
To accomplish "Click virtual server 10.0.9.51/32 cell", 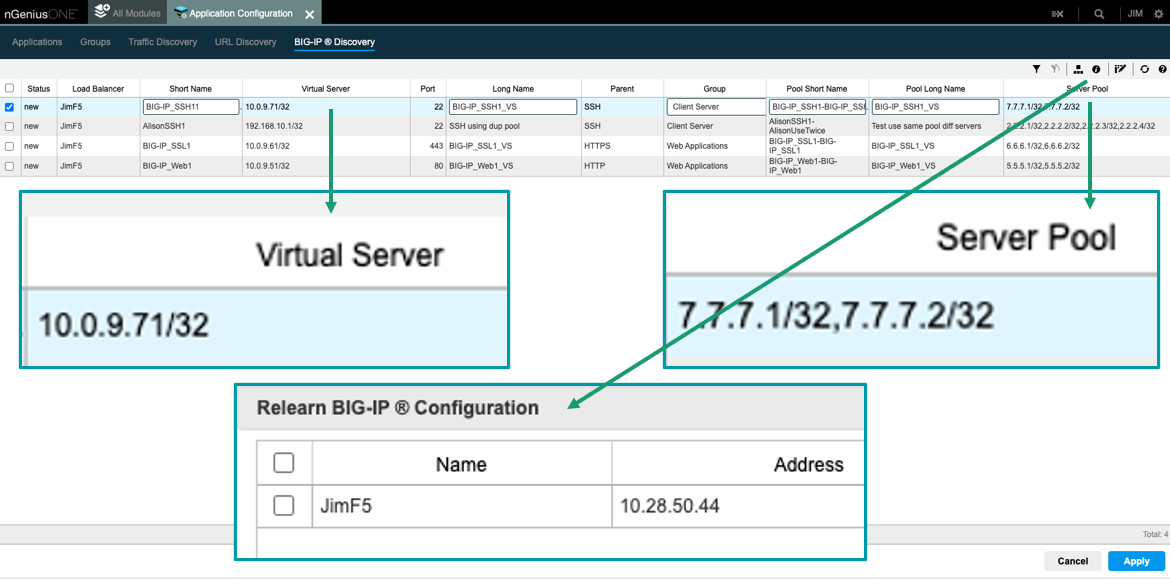I will 326,166.
